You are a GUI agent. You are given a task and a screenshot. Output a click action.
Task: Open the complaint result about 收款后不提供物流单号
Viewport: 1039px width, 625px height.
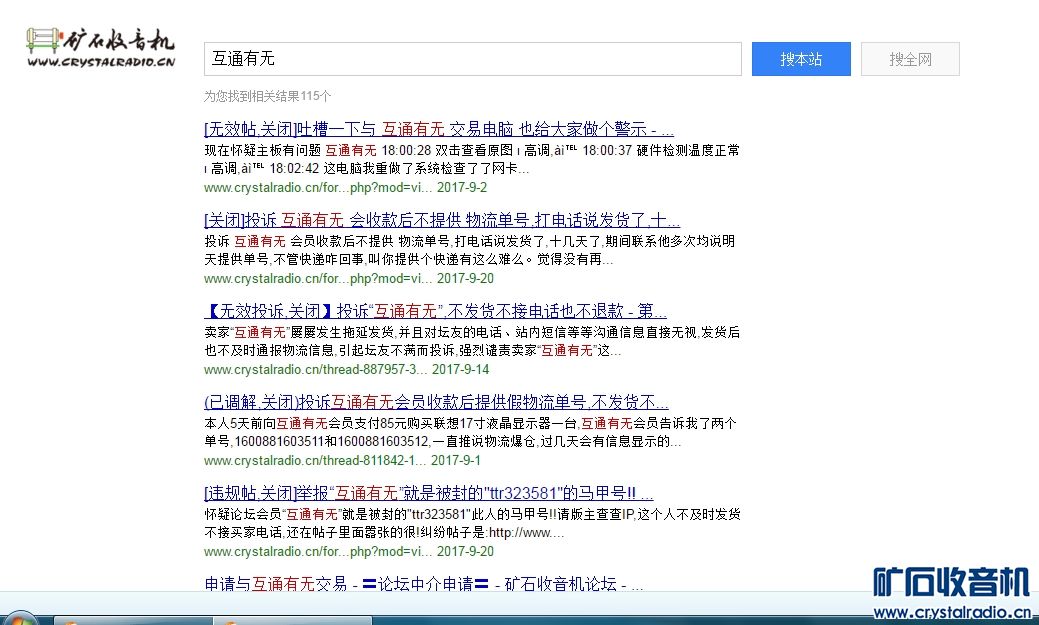tap(441, 220)
